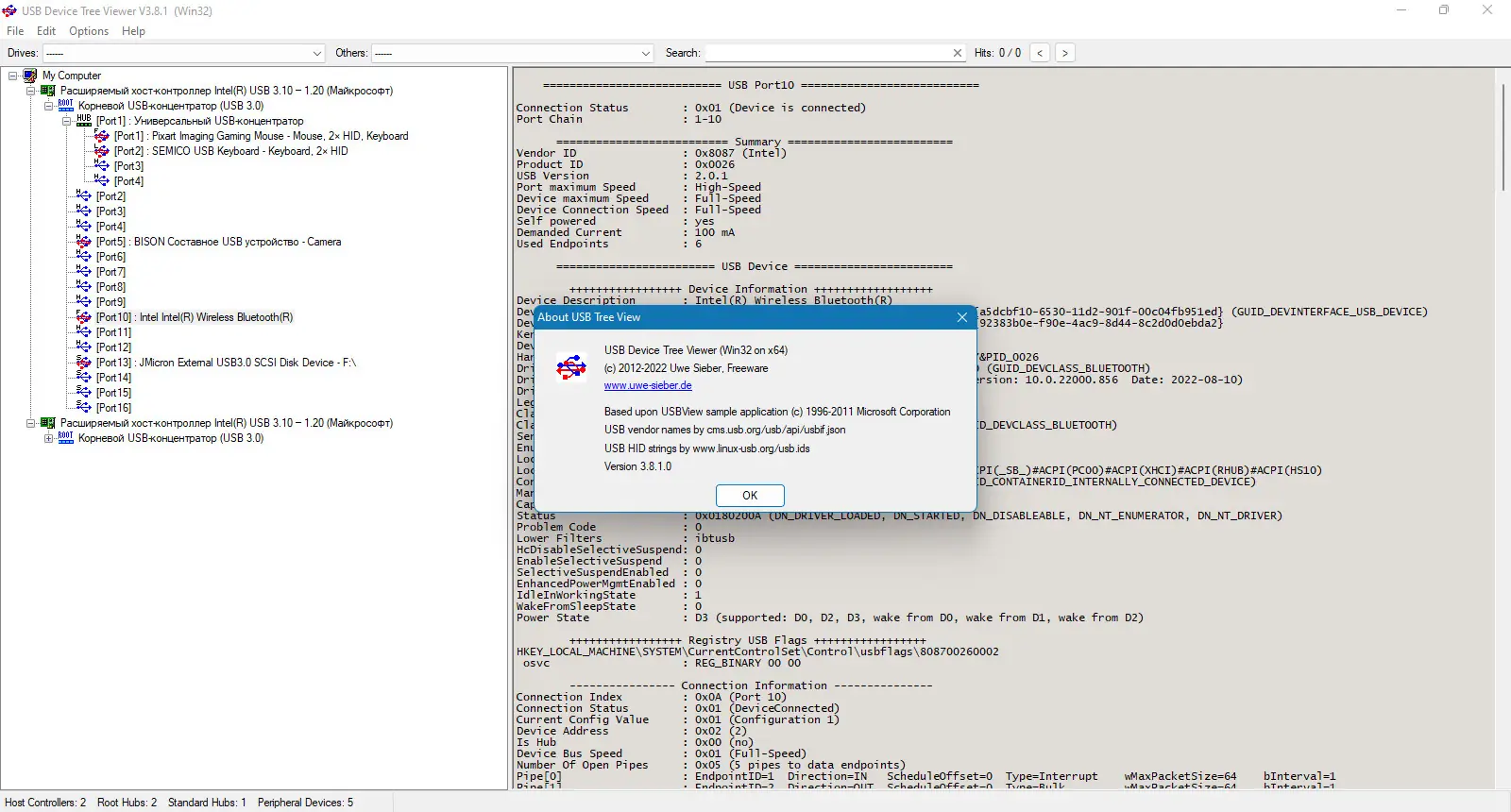
Task: Expand the collapsed USB 3.0 root hub node
Action: [49, 438]
